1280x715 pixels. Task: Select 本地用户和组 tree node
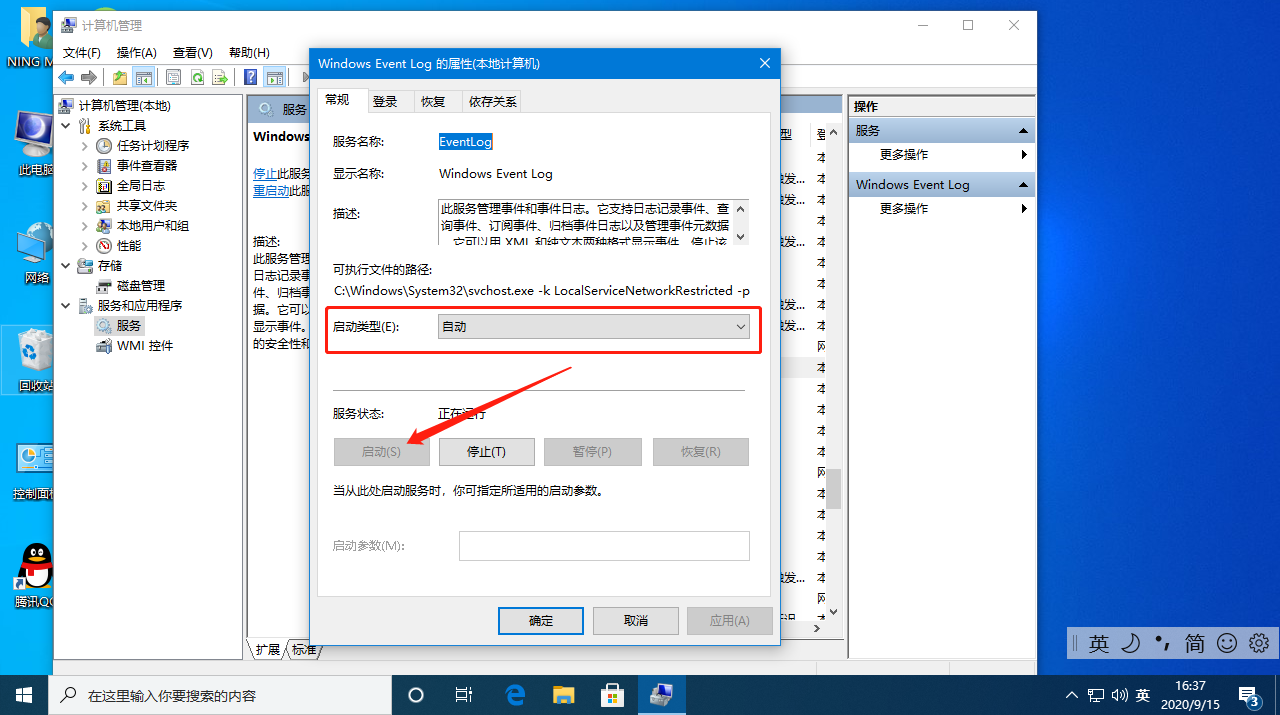pyautogui.click(x=153, y=226)
